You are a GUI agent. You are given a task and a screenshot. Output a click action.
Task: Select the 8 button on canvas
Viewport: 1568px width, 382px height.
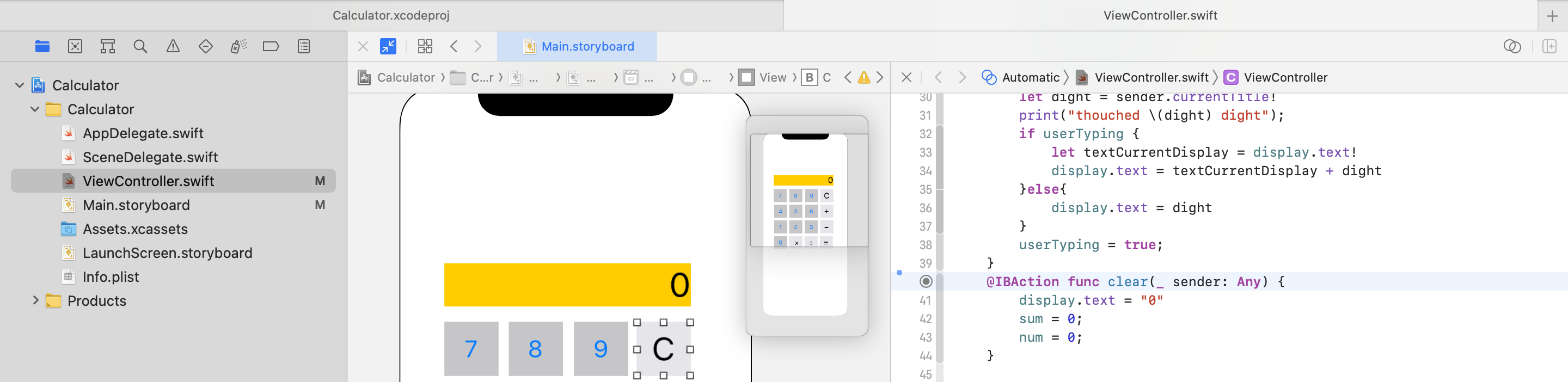click(x=536, y=349)
